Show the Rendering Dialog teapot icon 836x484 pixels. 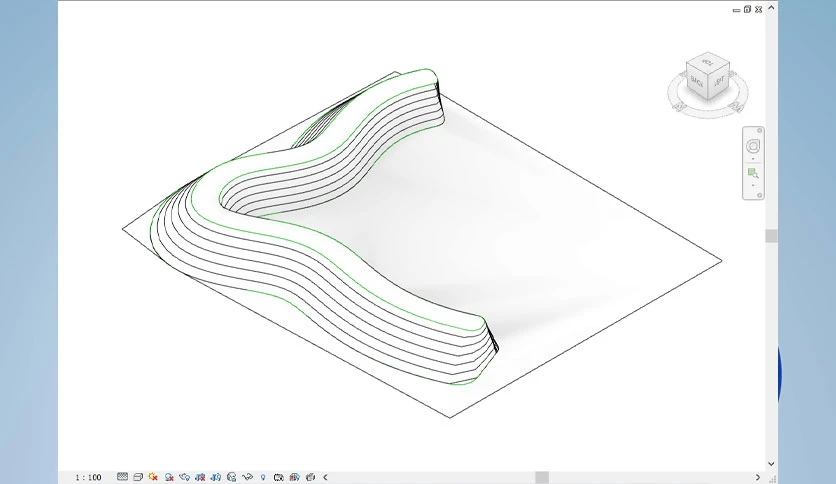(x=184, y=477)
